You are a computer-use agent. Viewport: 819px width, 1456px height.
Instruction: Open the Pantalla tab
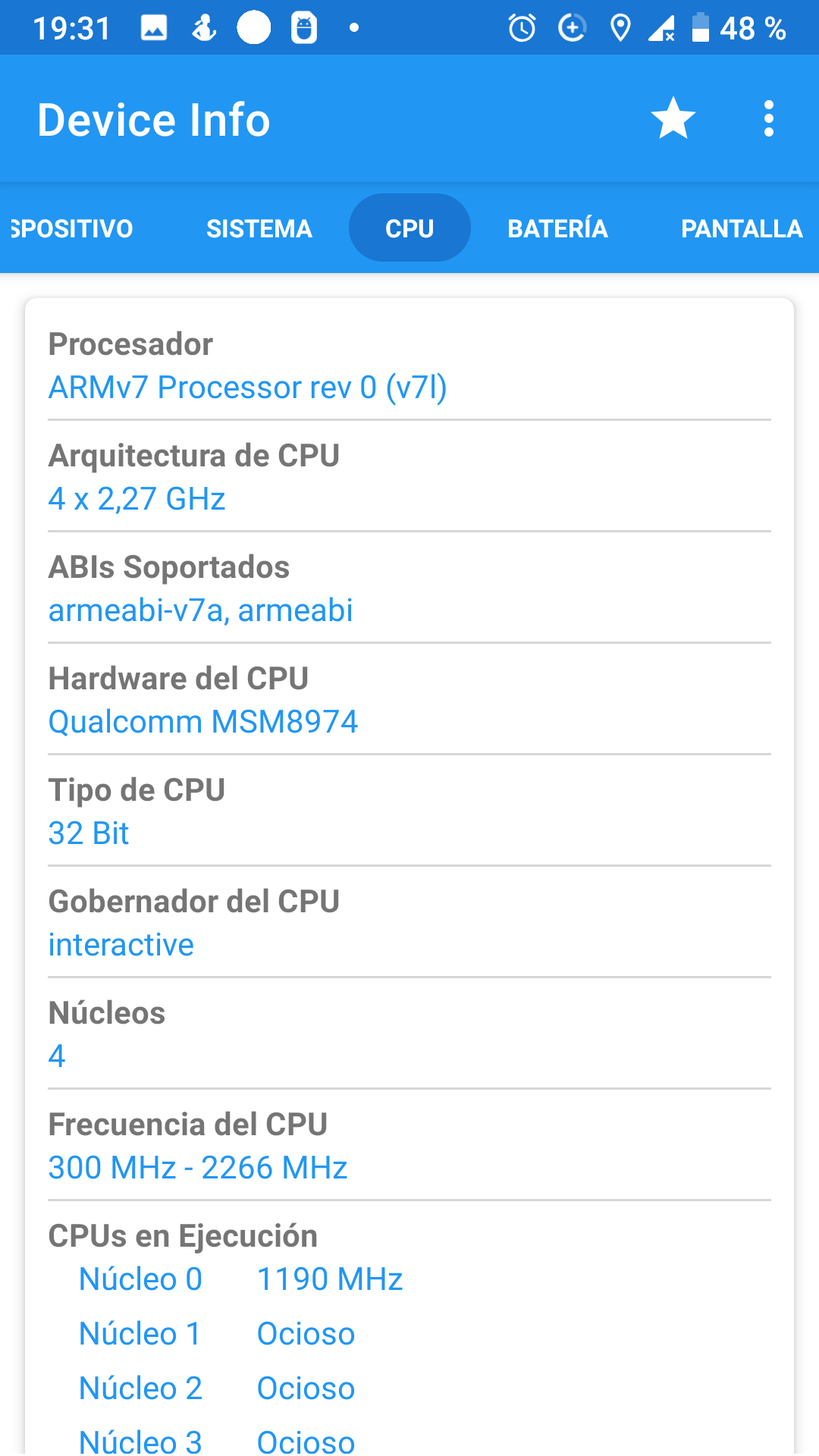741,228
